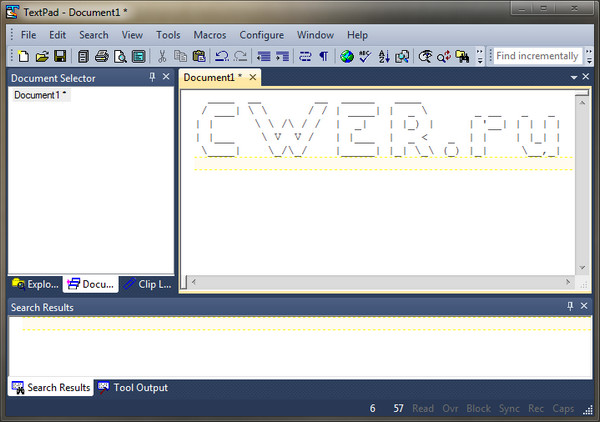Open the document tab list dropdown arrow
The width and height of the screenshot is (600, 422).
pos(573,77)
